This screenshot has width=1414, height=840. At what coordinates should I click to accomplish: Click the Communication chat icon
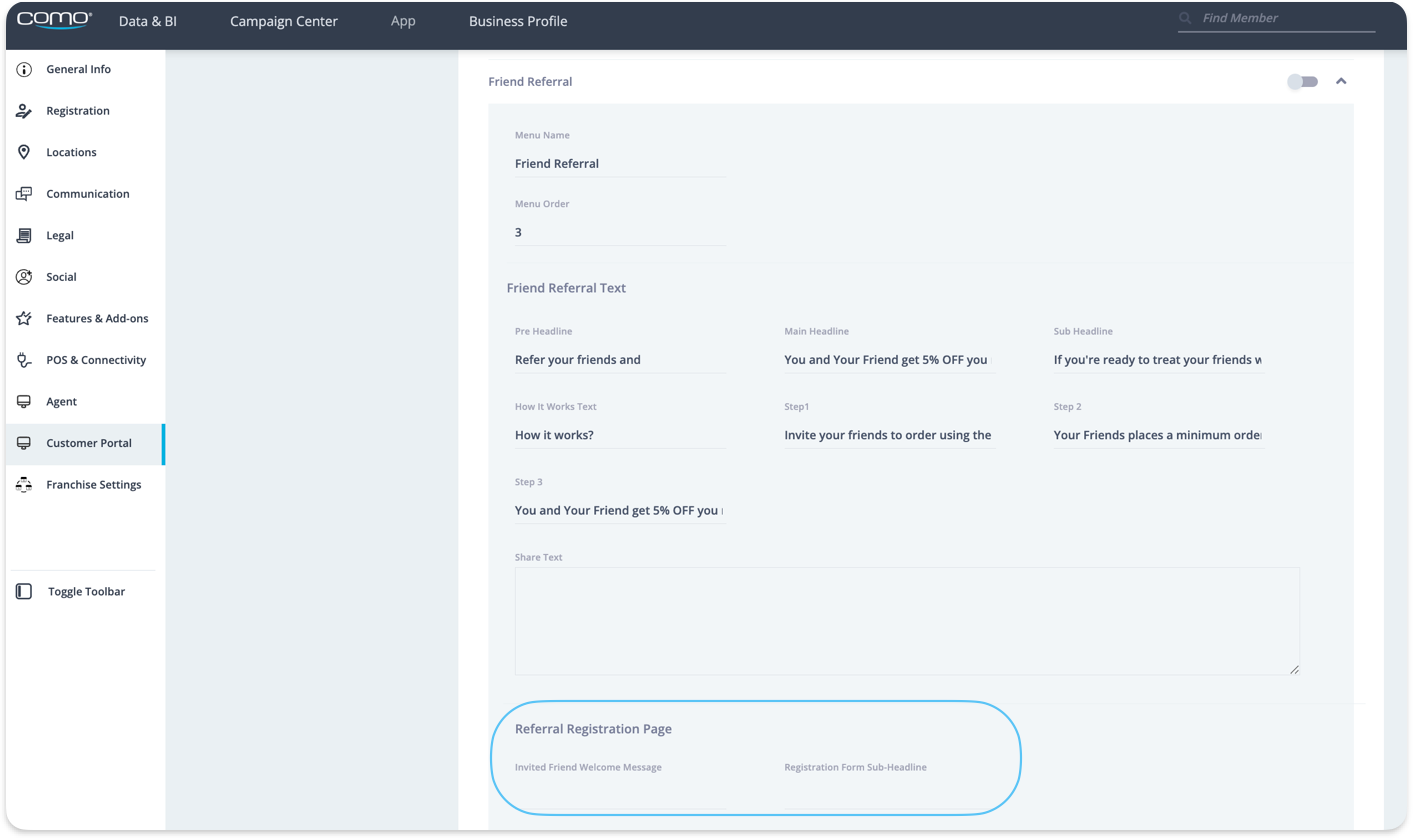click(24, 194)
